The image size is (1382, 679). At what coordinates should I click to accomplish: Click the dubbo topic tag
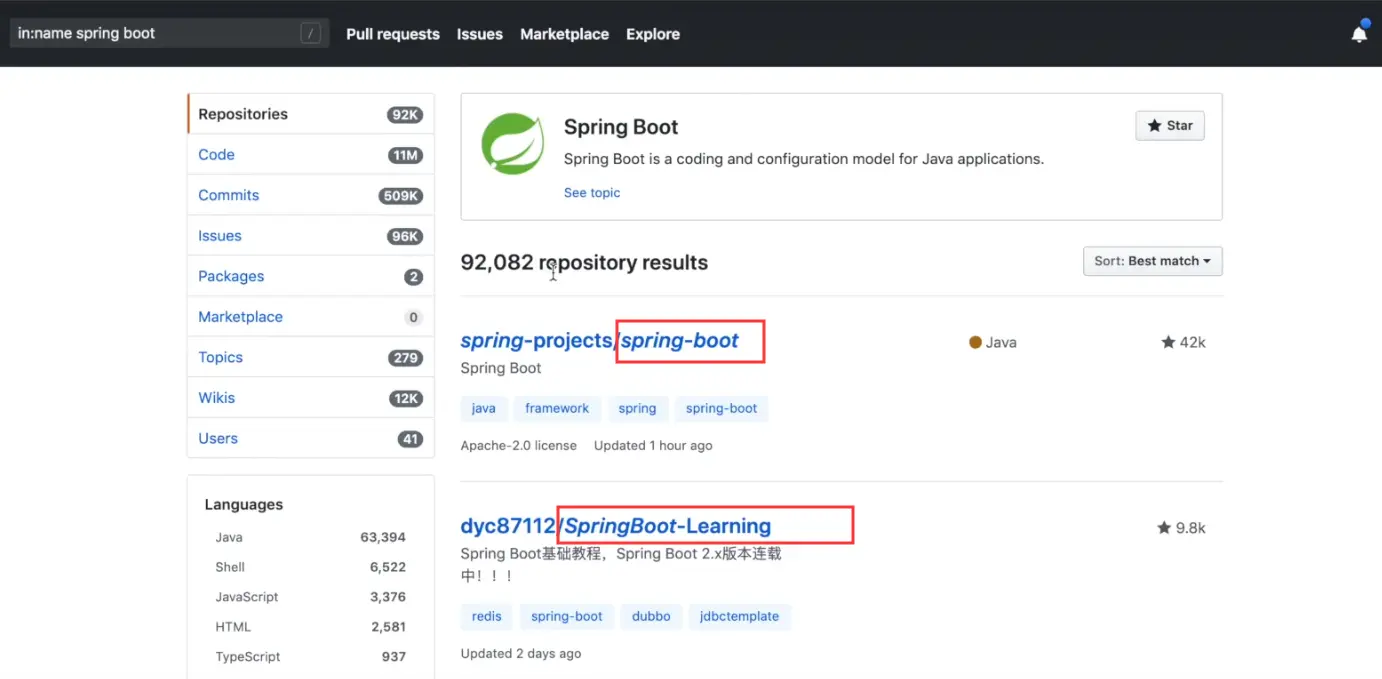pyautogui.click(x=651, y=616)
